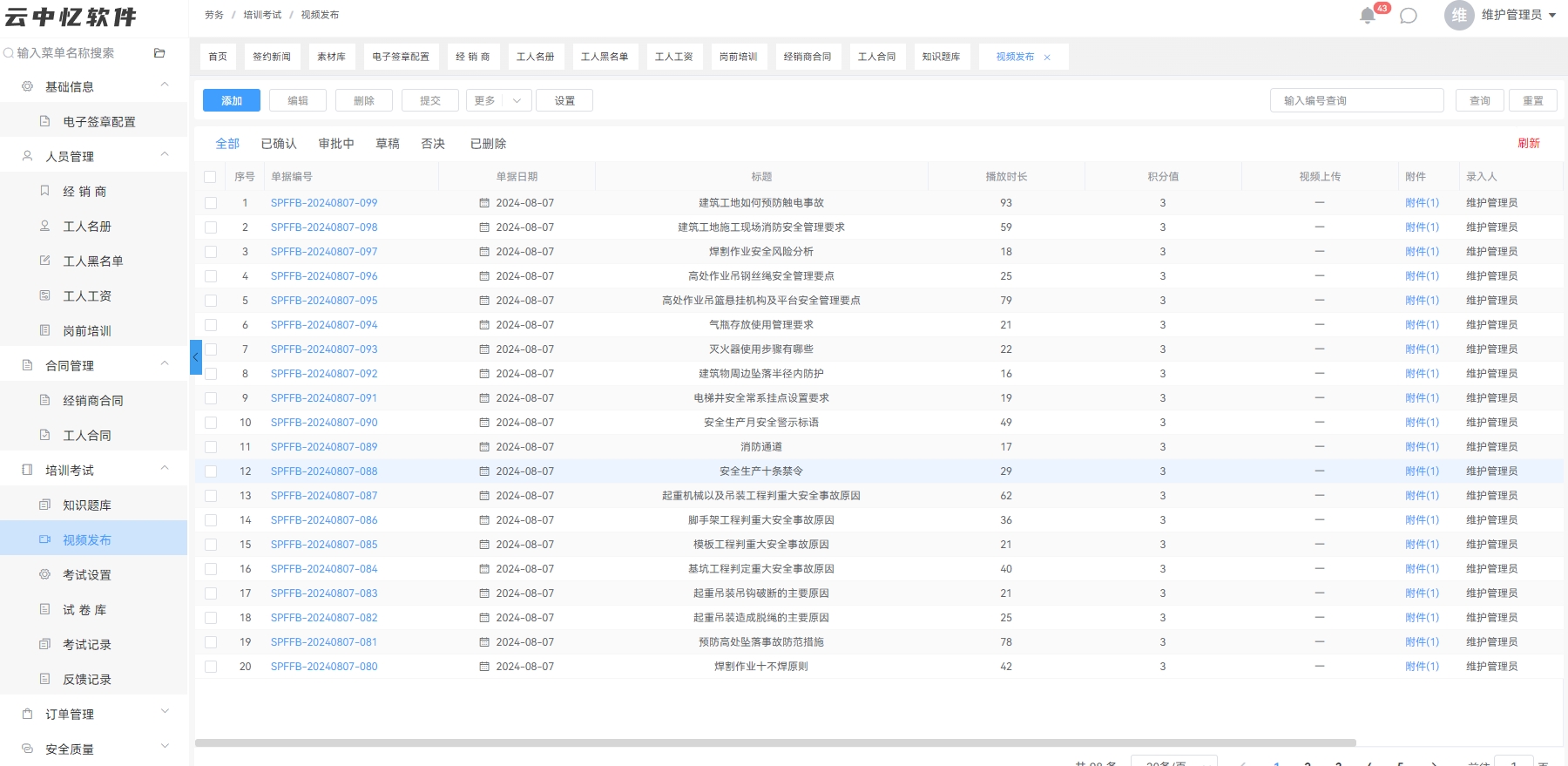Filter list by 草稿 status tab
The image size is (1568, 766).
pyautogui.click(x=388, y=144)
